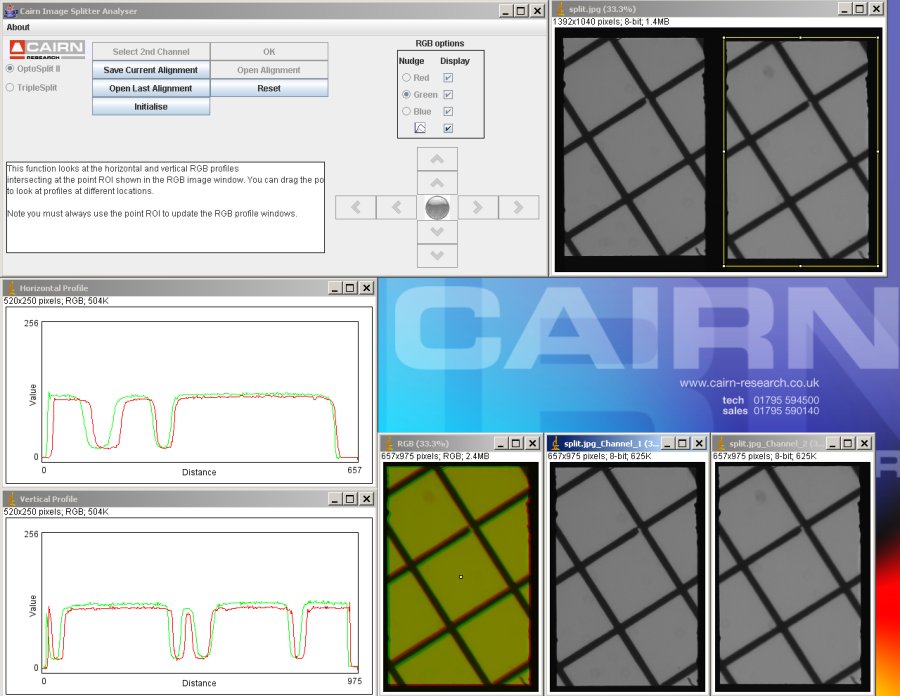Nudge up with the inner up arrow
900x696 pixels.
437,183
